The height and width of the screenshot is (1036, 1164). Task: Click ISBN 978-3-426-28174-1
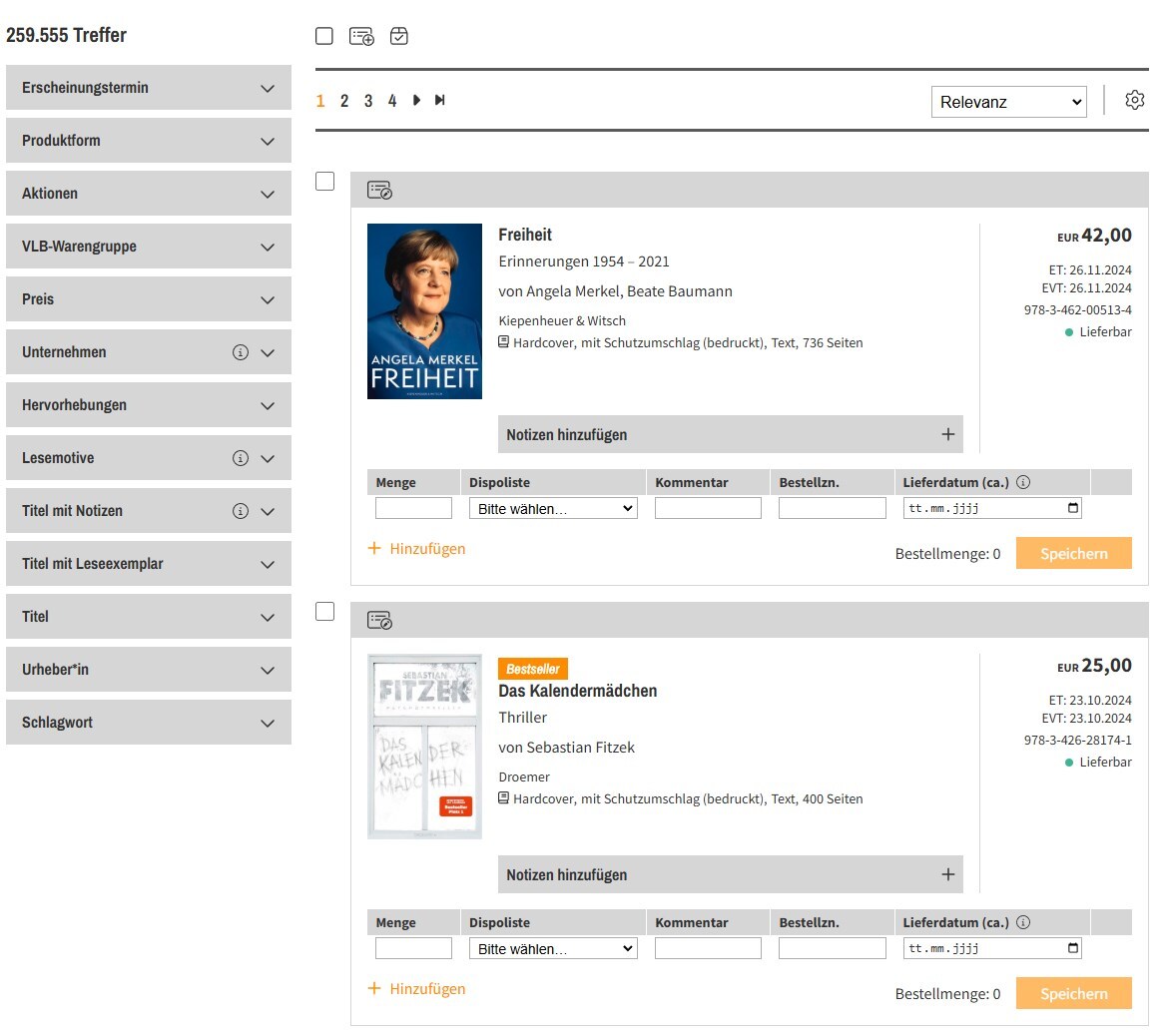coord(1078,740)
